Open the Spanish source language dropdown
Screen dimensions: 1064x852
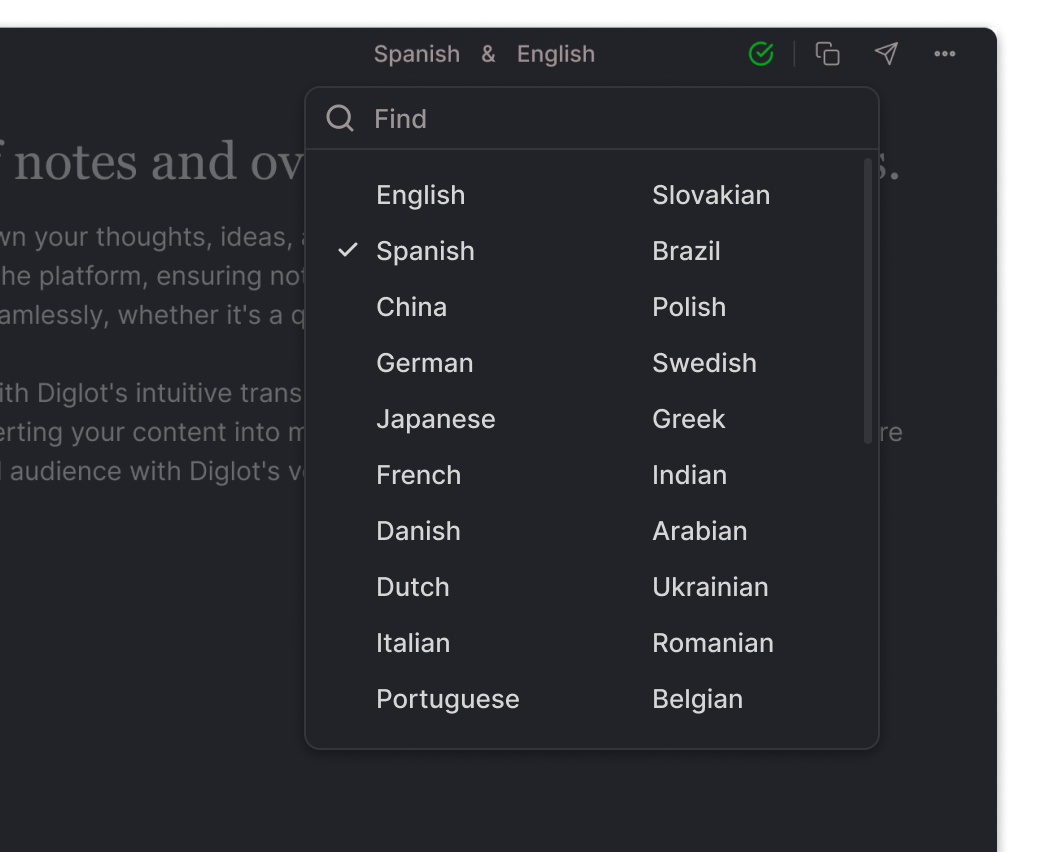pyautogui.click(x=417, y=54)
